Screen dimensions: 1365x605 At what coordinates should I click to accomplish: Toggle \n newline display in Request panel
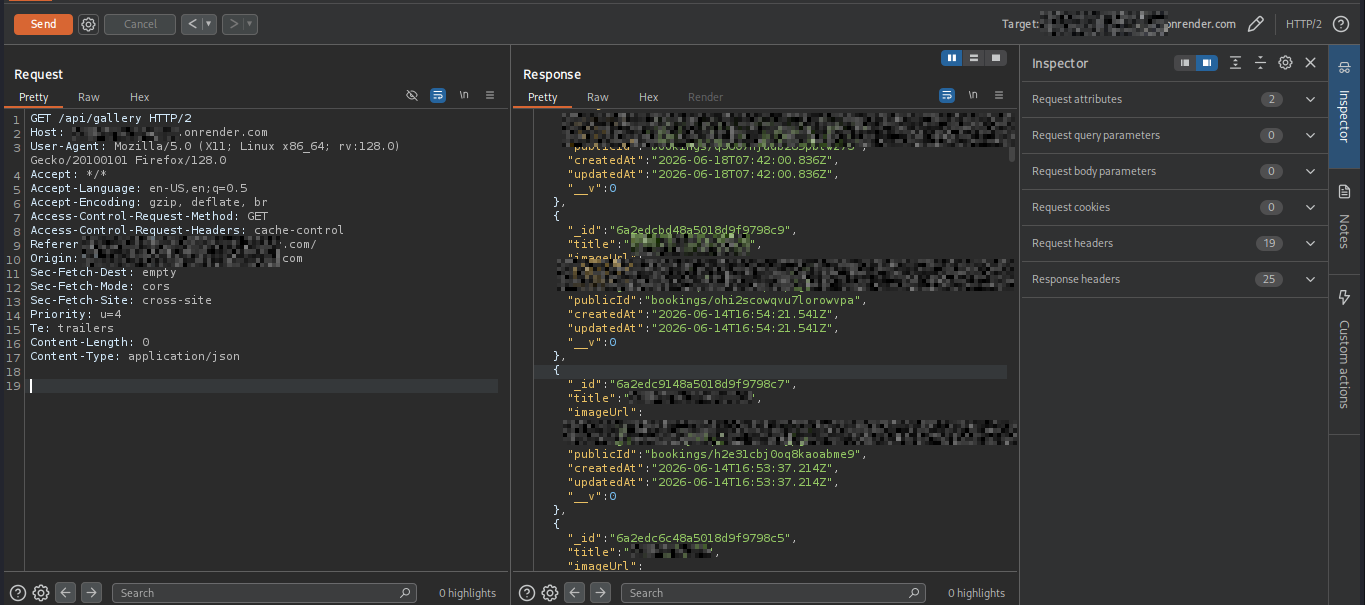pos(464,96)
